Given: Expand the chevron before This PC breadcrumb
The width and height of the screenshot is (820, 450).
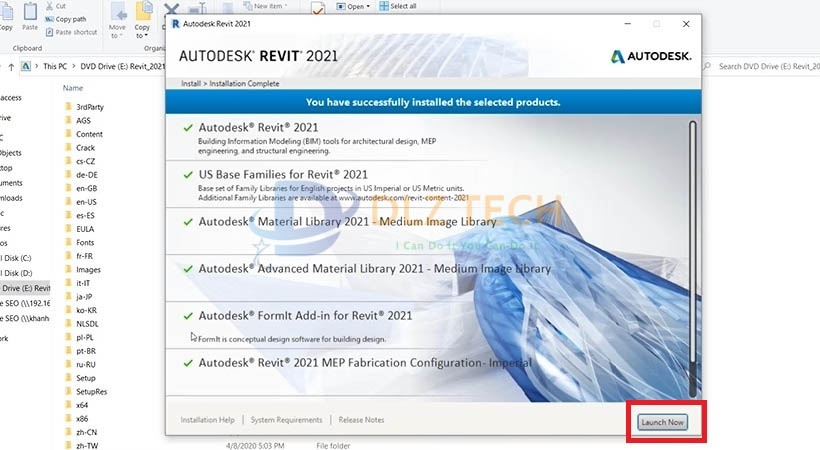Looking at the screenshot, I should point(36,66).
